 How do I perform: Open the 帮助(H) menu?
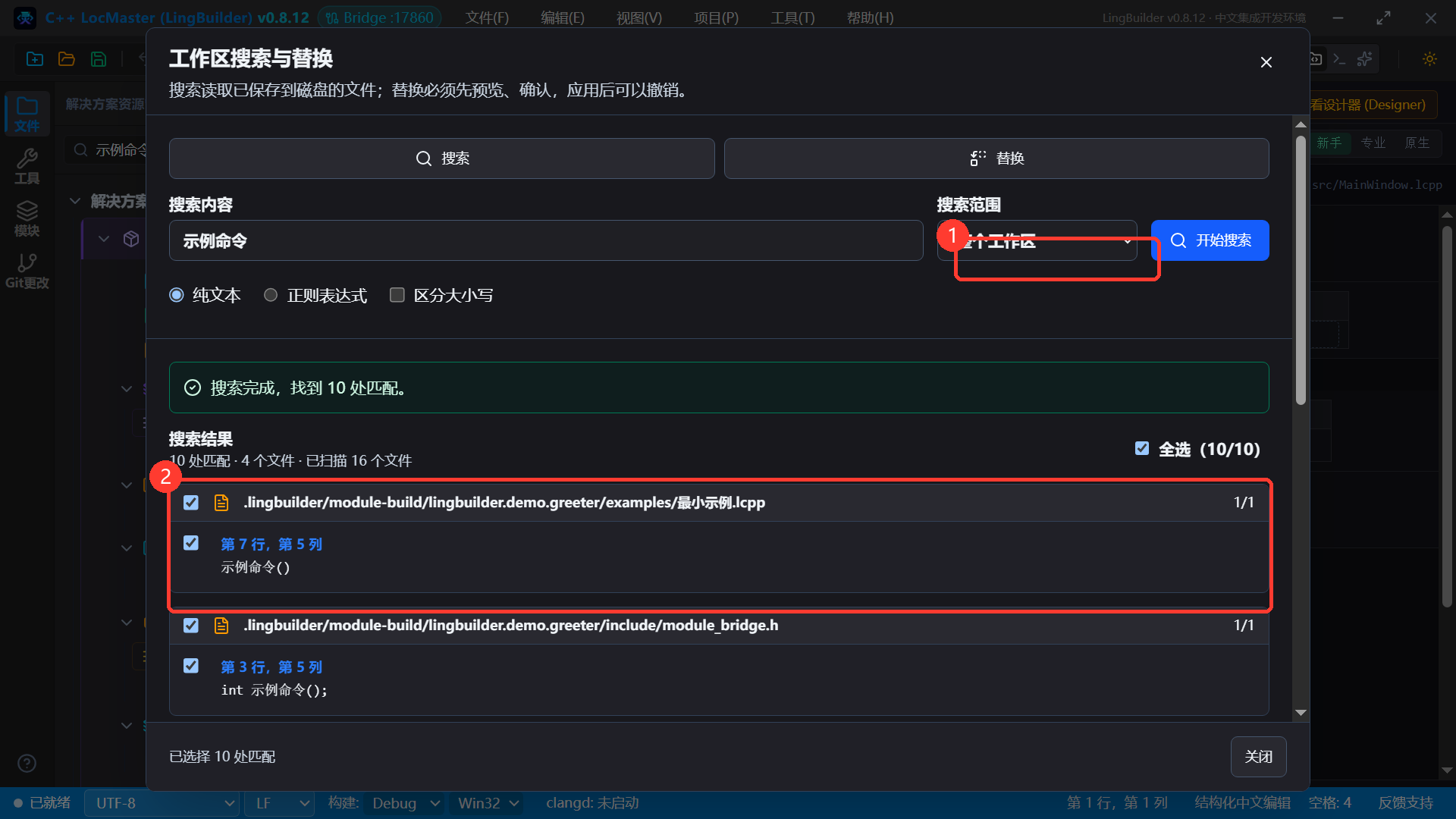click(870, 17)
